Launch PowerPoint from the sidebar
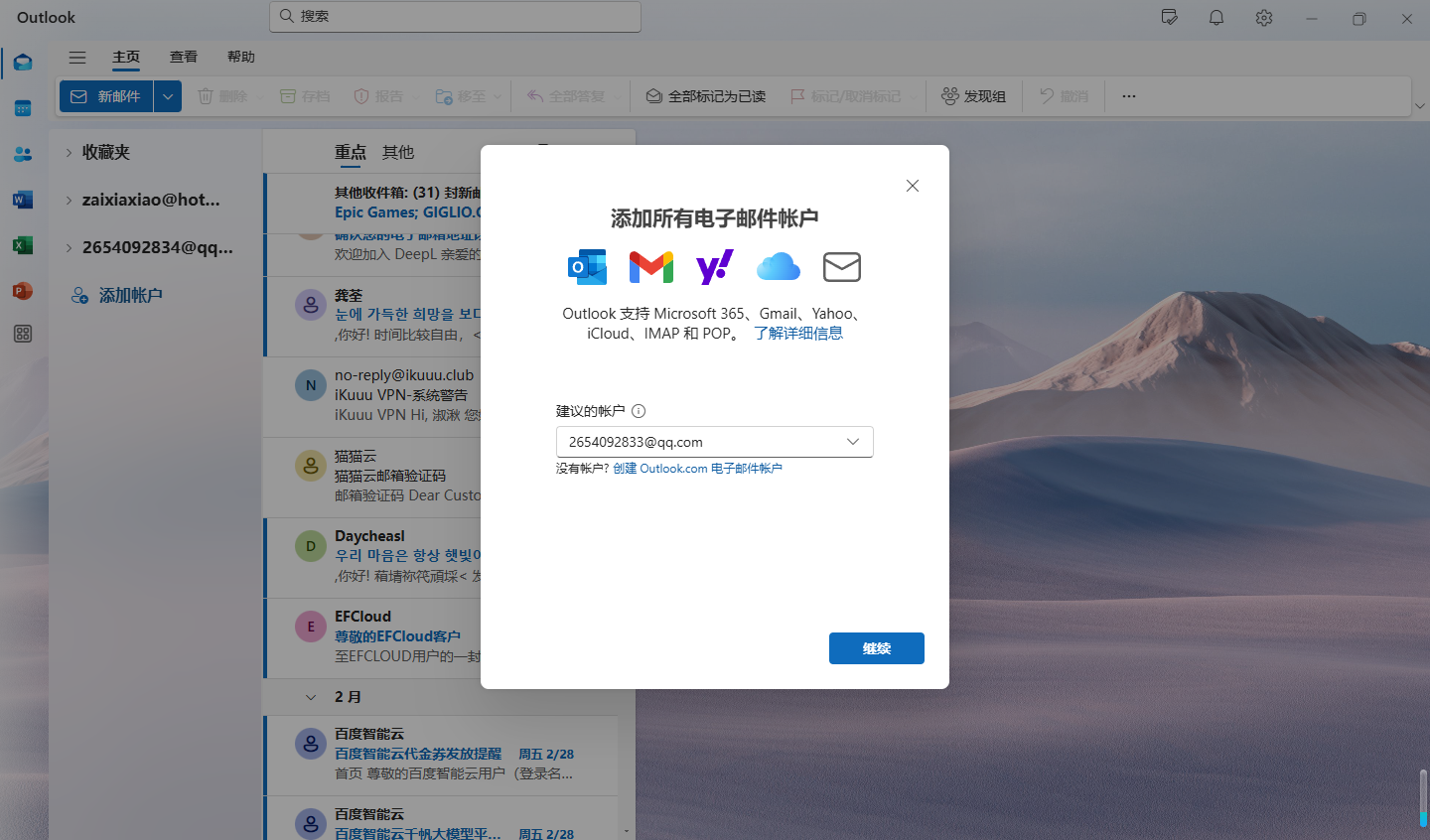1430x840 pixels. coord(23,291)
